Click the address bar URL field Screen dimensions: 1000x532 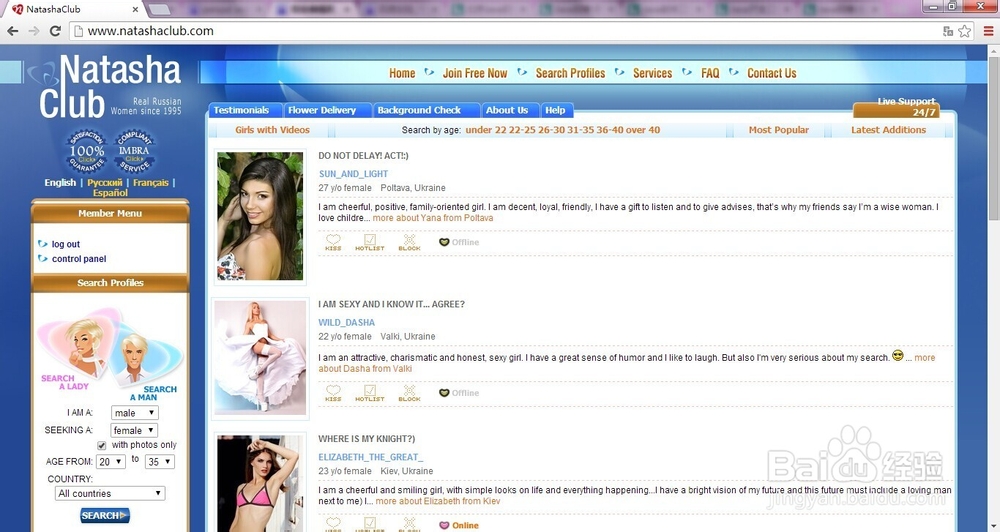(504, 31)
